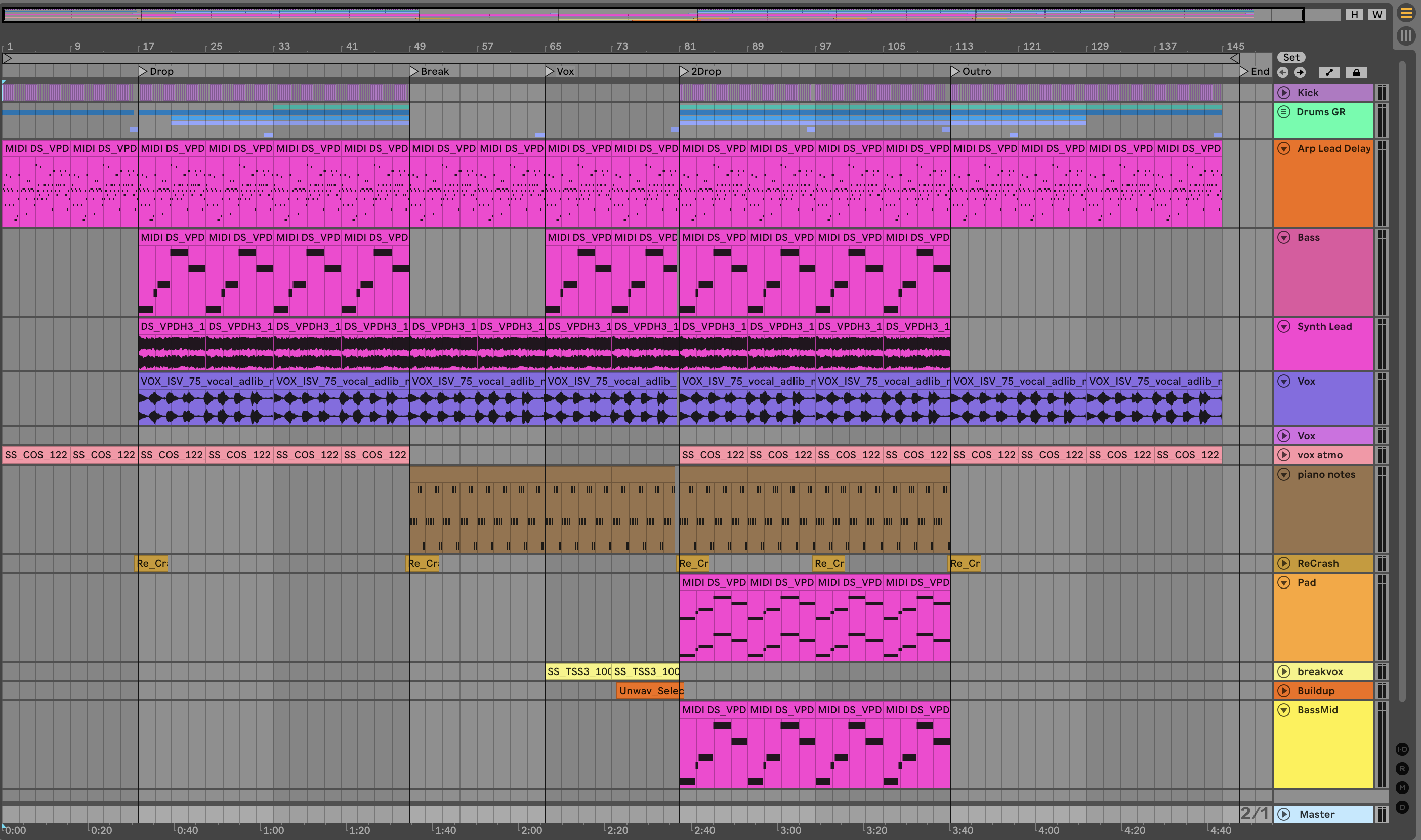Toggle the Mixer (M) section visibility

click(1402, 788)
